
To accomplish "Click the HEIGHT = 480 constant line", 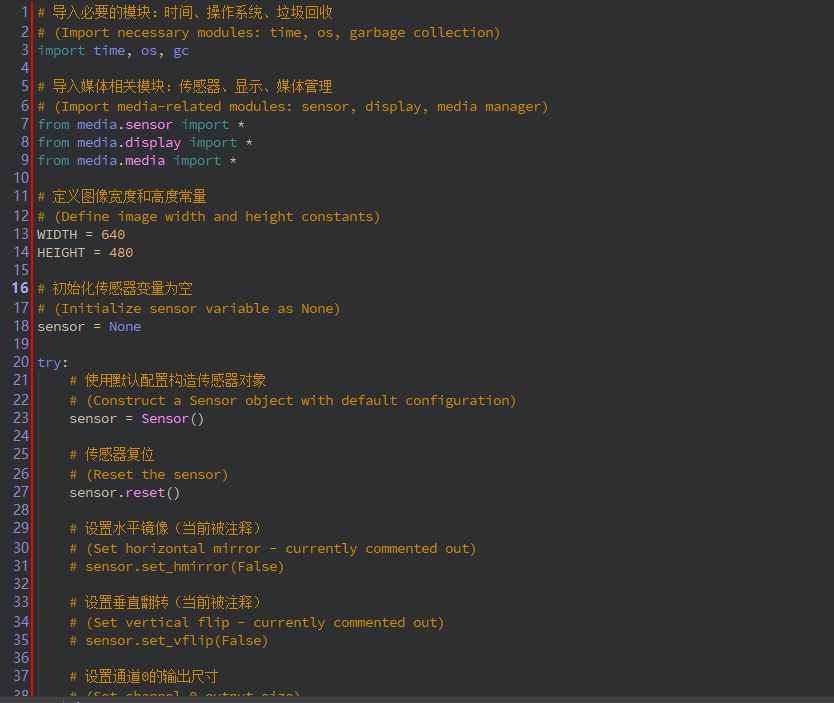I will point(85,253).
